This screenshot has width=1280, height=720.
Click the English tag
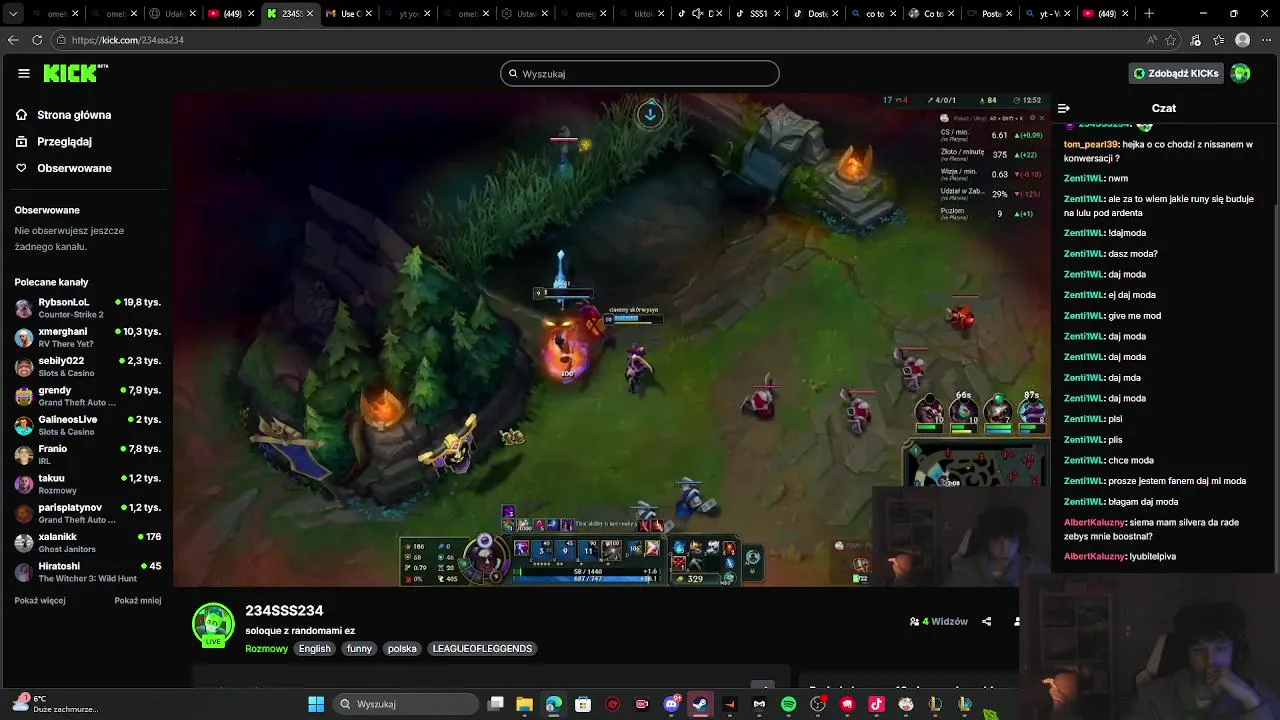(x=314, y=649)
